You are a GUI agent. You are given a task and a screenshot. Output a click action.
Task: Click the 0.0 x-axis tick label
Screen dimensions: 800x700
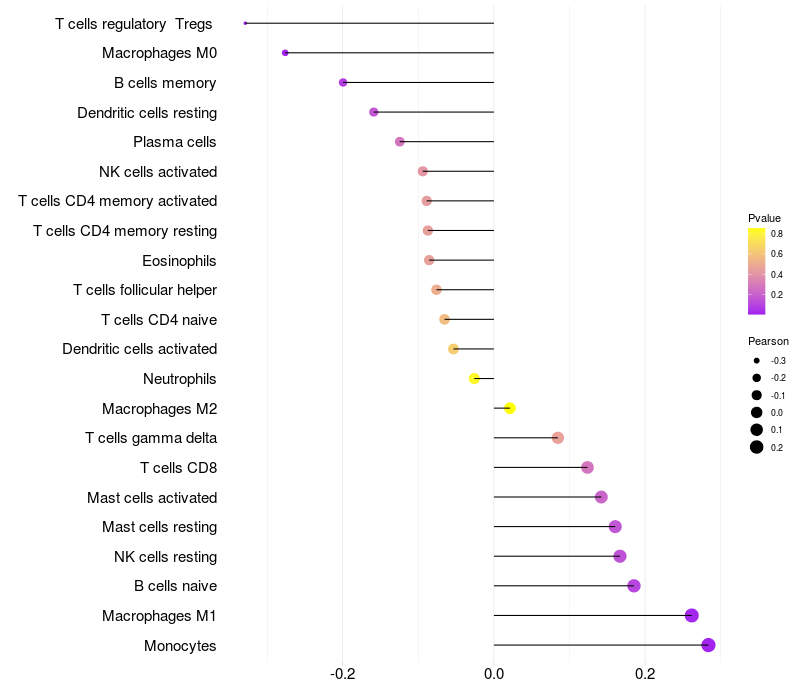pos(494,673)
